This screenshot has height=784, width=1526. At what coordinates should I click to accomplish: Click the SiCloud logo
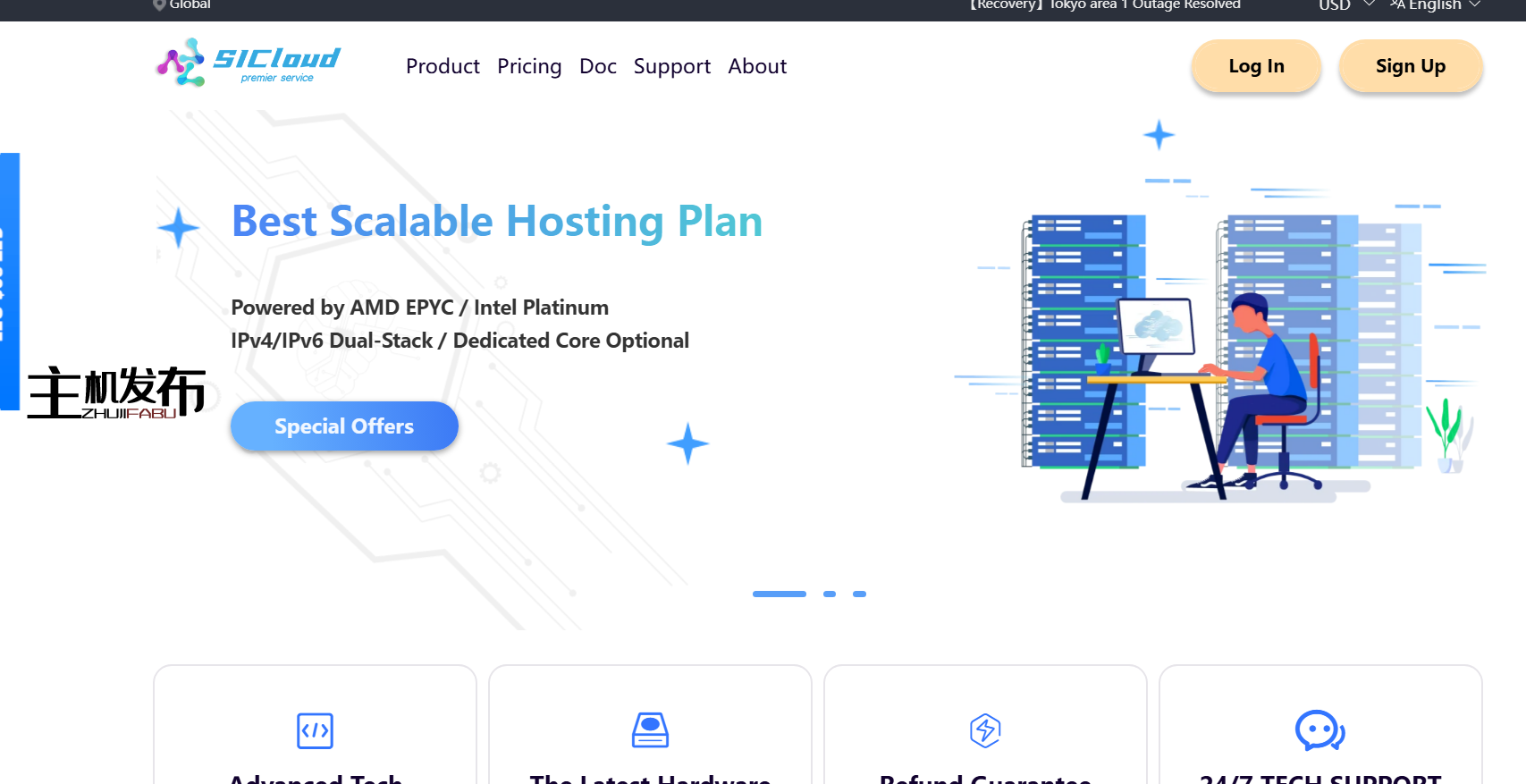(x=248, y=63)
